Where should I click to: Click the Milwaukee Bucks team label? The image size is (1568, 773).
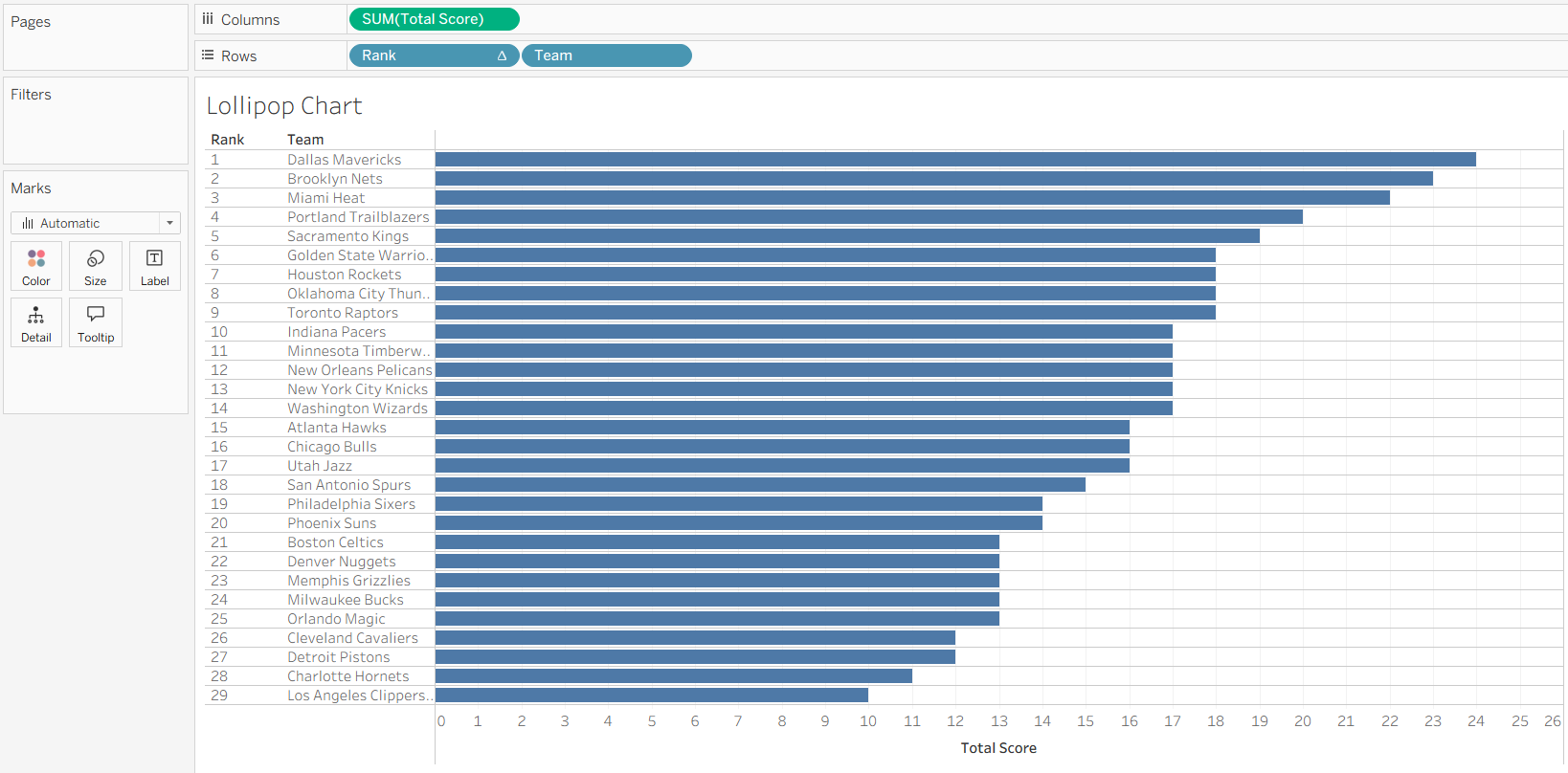(x=346, y=600)
